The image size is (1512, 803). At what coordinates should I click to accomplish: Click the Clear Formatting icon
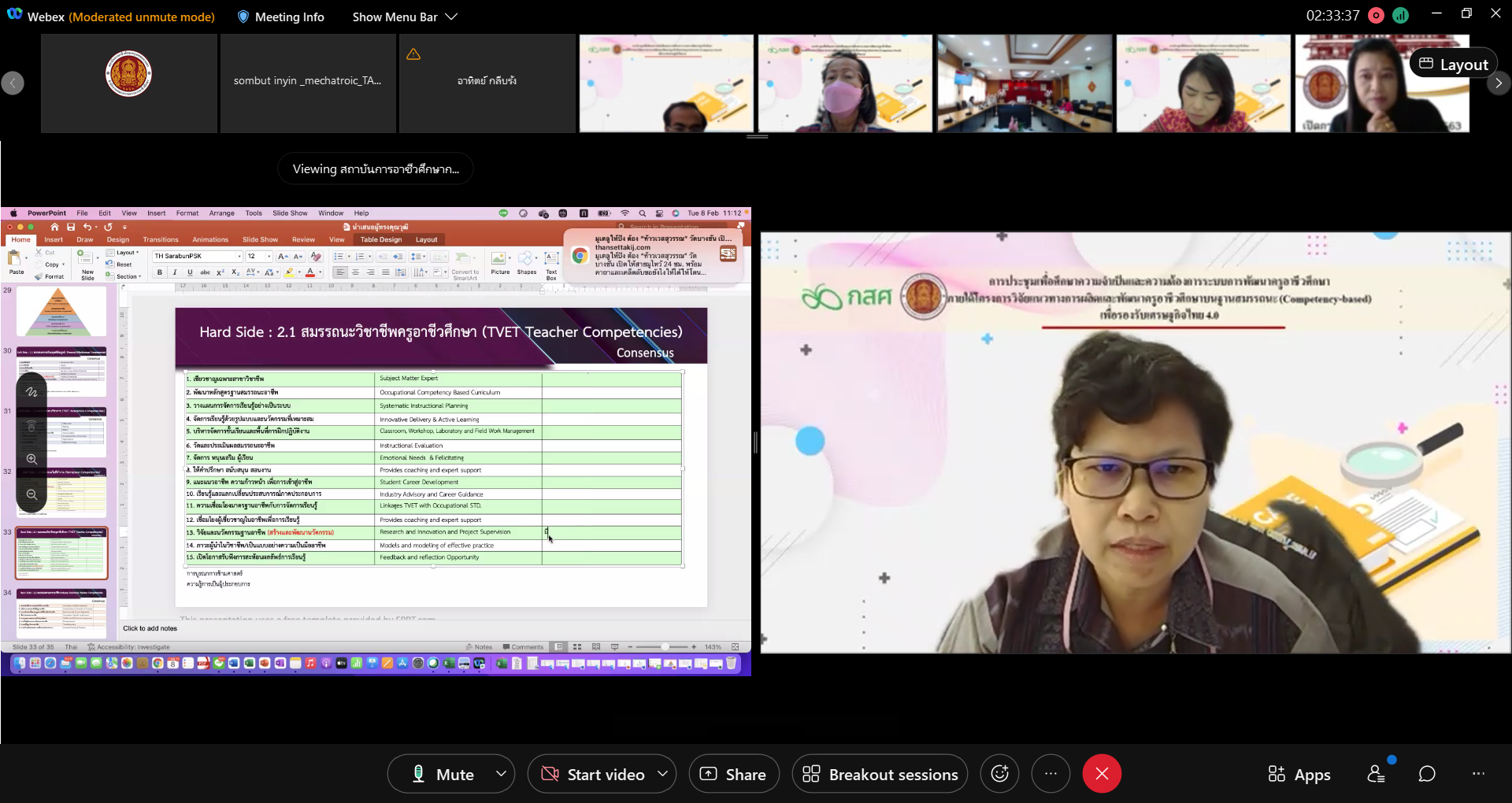click(316, 257)
